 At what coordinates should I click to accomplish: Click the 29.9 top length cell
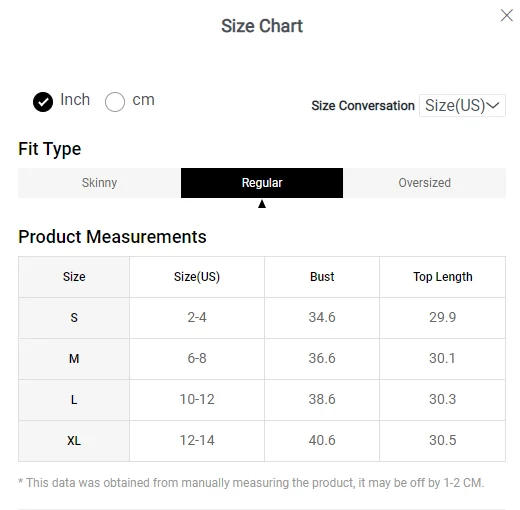[442, 318]
